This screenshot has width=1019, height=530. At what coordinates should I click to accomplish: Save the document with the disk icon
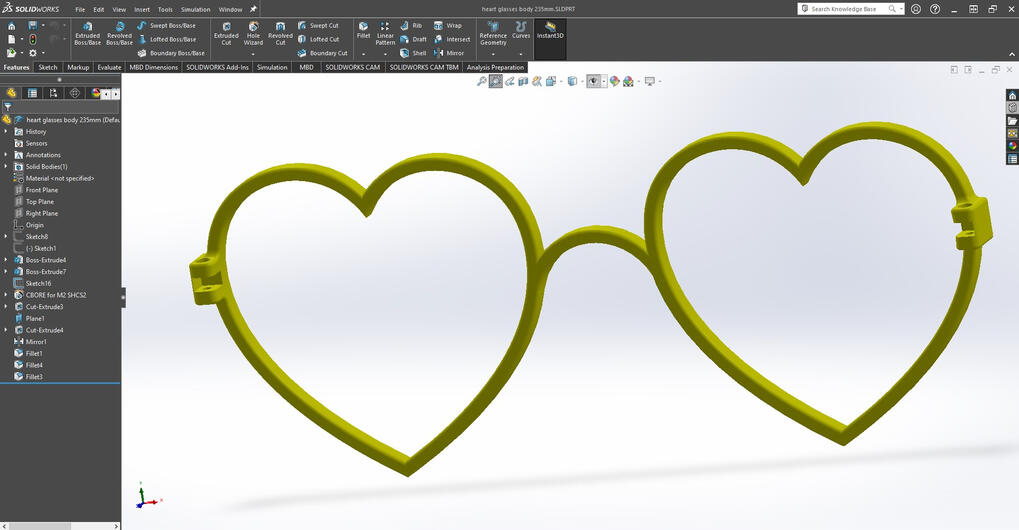[x=32, y=25]
